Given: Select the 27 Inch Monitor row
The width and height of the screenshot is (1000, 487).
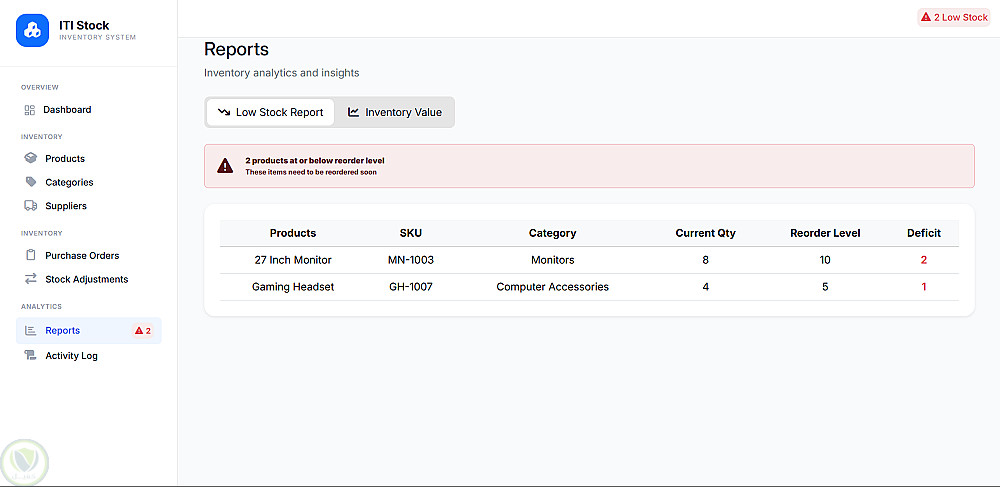Looking at the screenshot, I should click(x=293, y=260).
